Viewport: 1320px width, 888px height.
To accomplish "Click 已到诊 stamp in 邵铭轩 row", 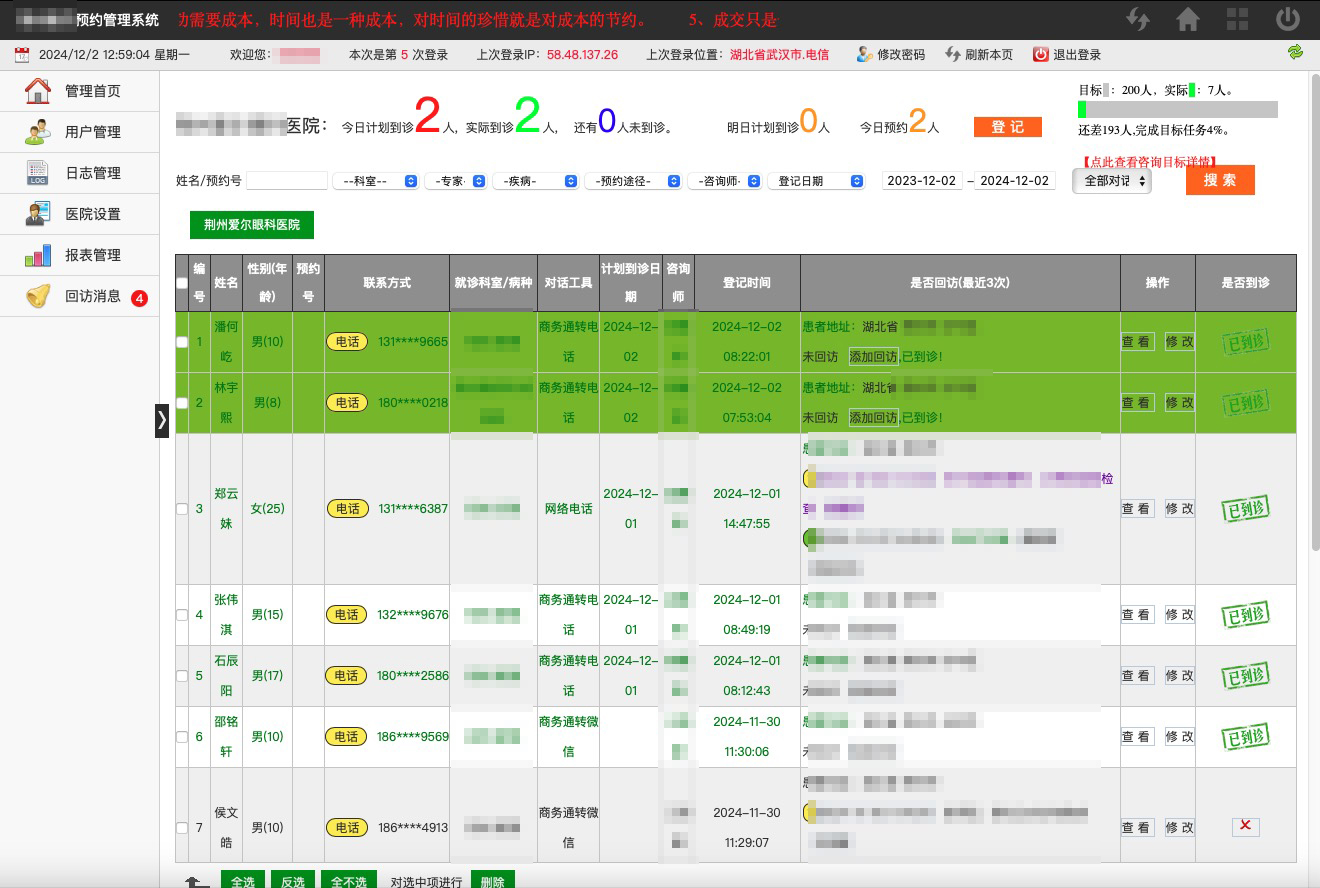I will (x=1246, y=737).
